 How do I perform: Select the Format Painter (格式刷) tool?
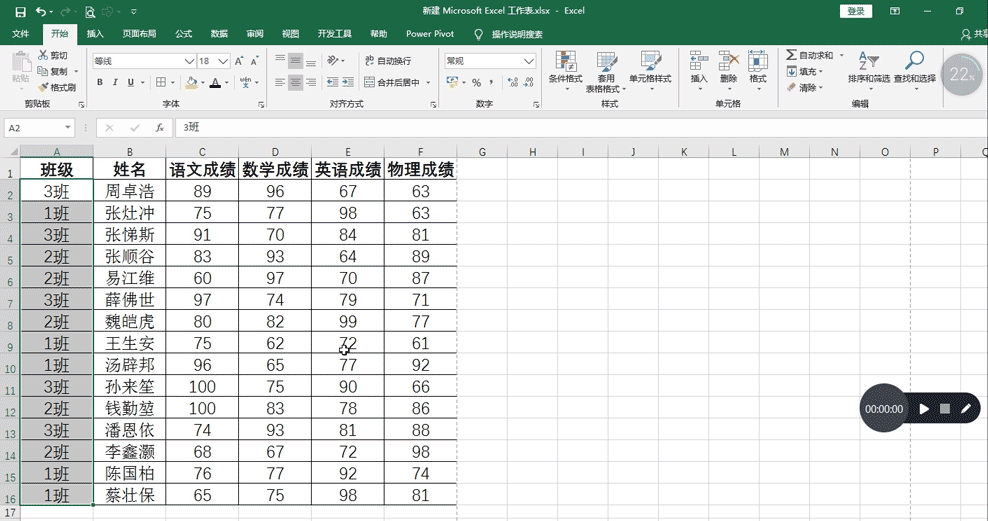[57, 88]
